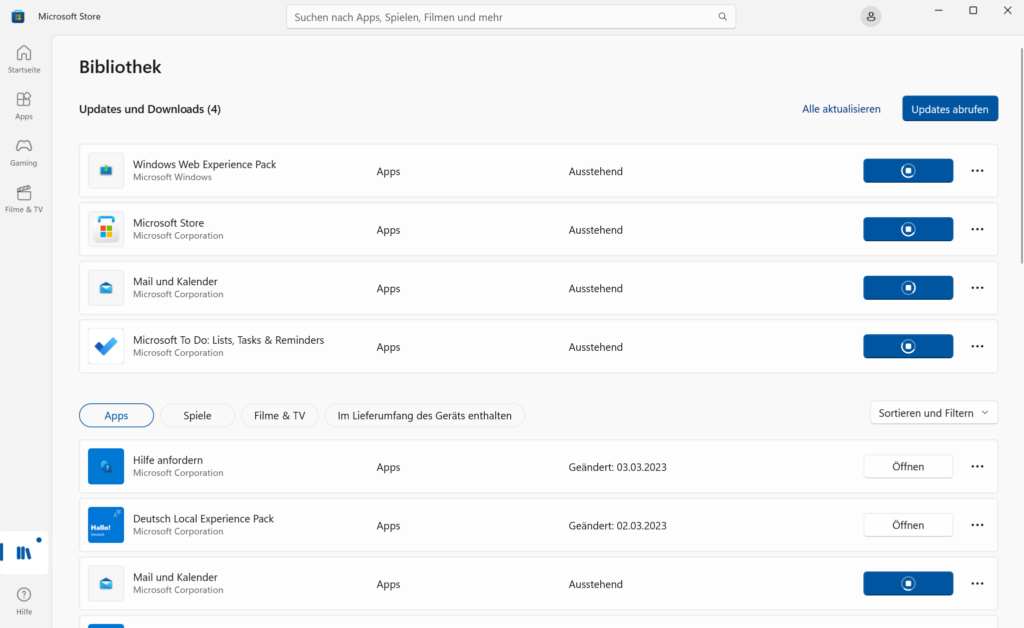Stop the Windows Web Experience Pack download

click(907, 170)
